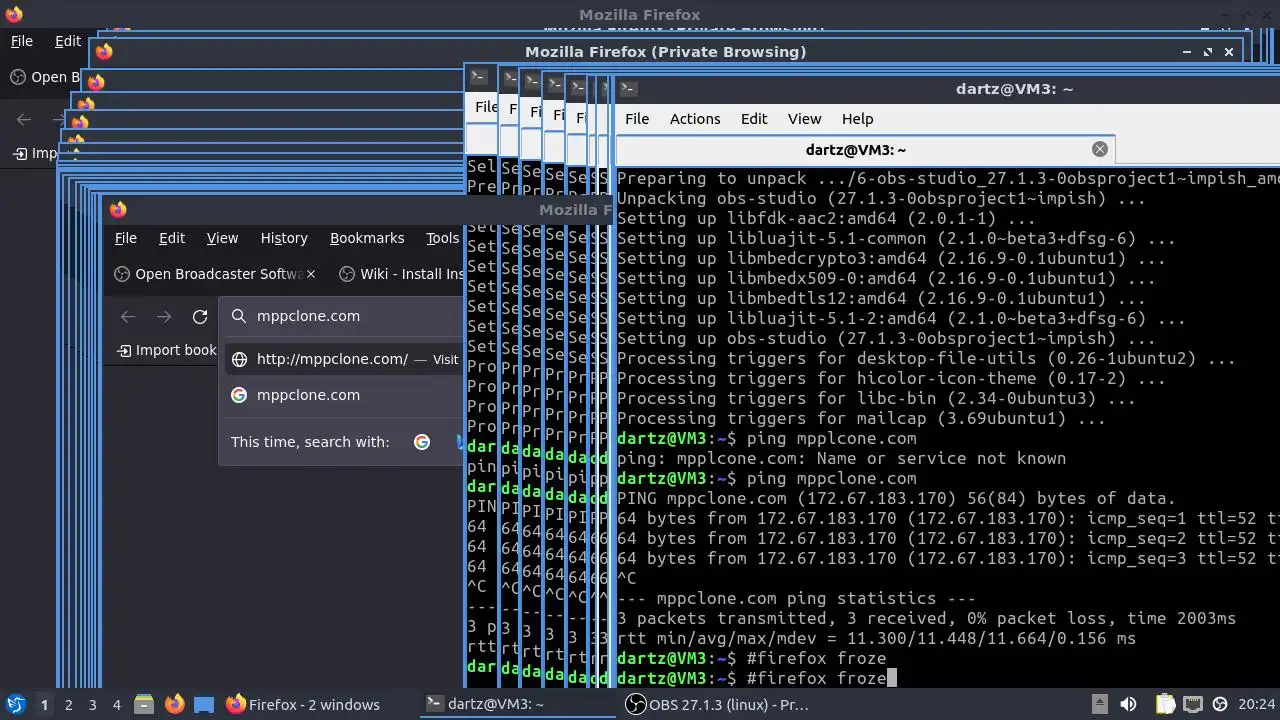1280x720 pixels.
Task: Open 'Firefox - 2 windows' taskbar group
Action: [318, 704]
